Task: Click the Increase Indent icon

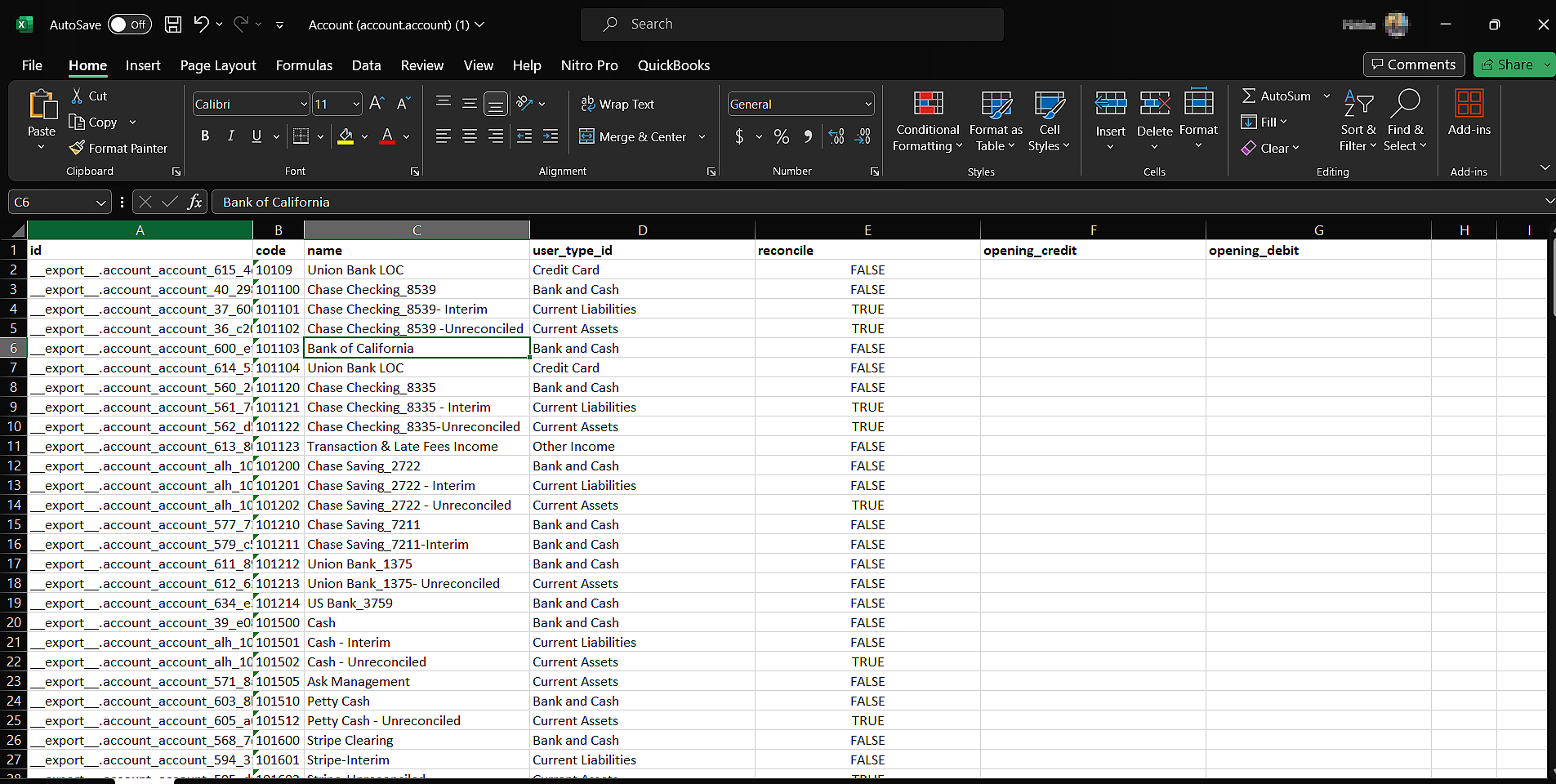Action: click(x=551, y=136)
